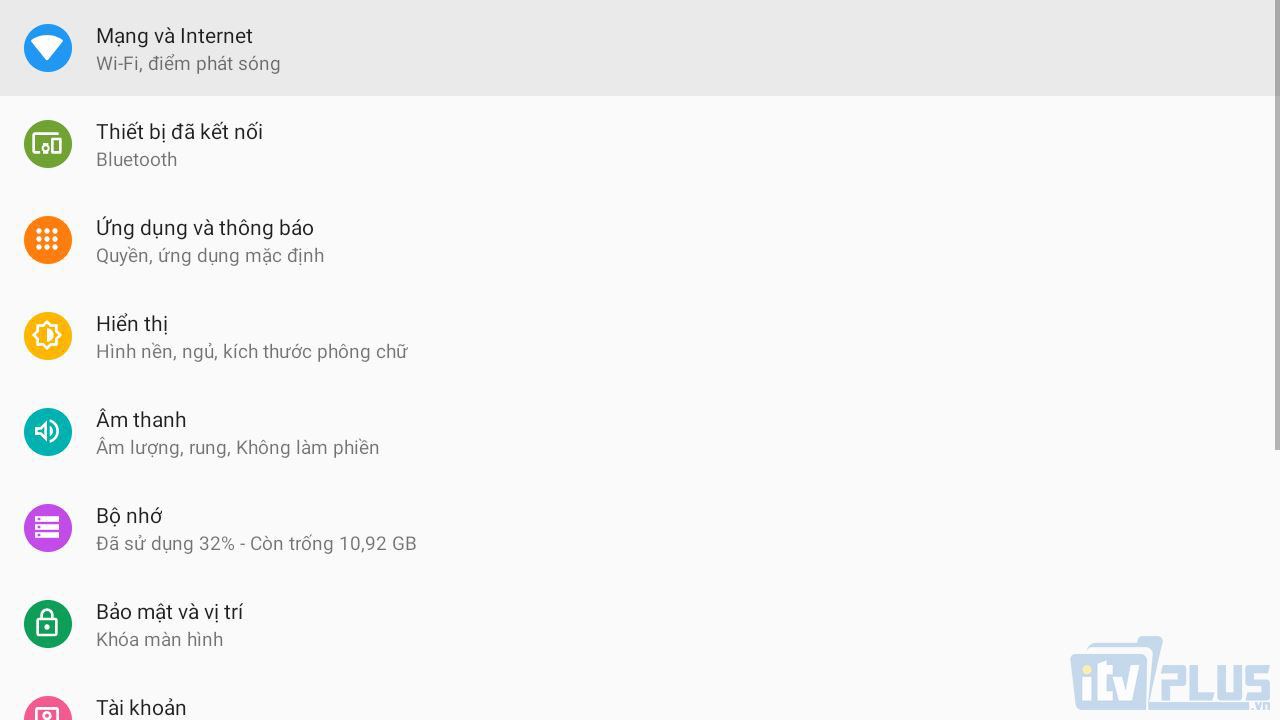Click the purple storage icon

coord(48,528)
